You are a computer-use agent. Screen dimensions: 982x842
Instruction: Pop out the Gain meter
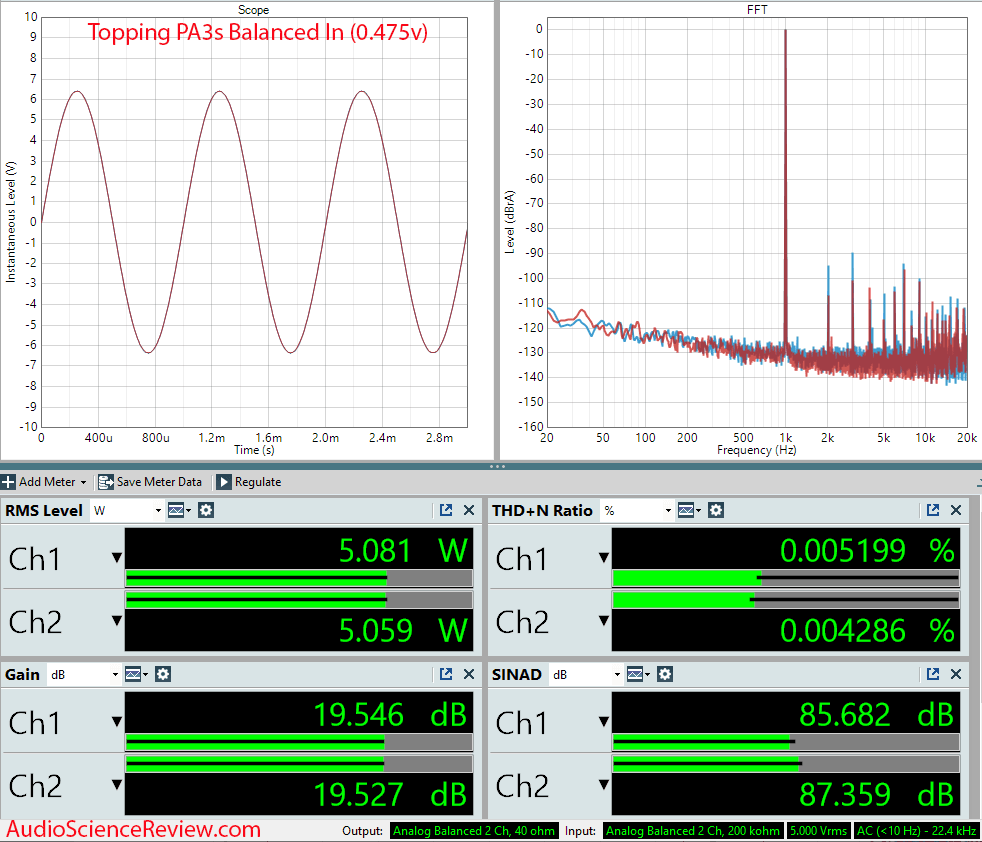point(446,674)
